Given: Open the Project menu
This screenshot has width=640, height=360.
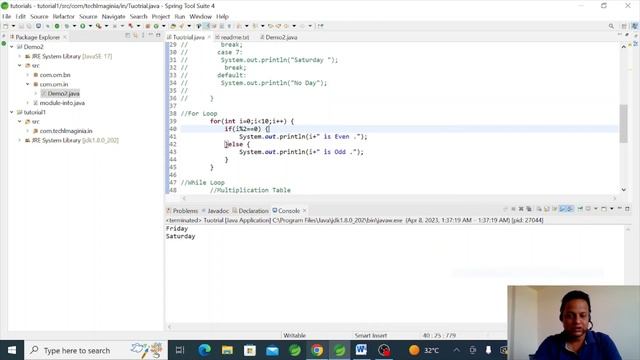Looking at the screenshot, I should 160,17.
